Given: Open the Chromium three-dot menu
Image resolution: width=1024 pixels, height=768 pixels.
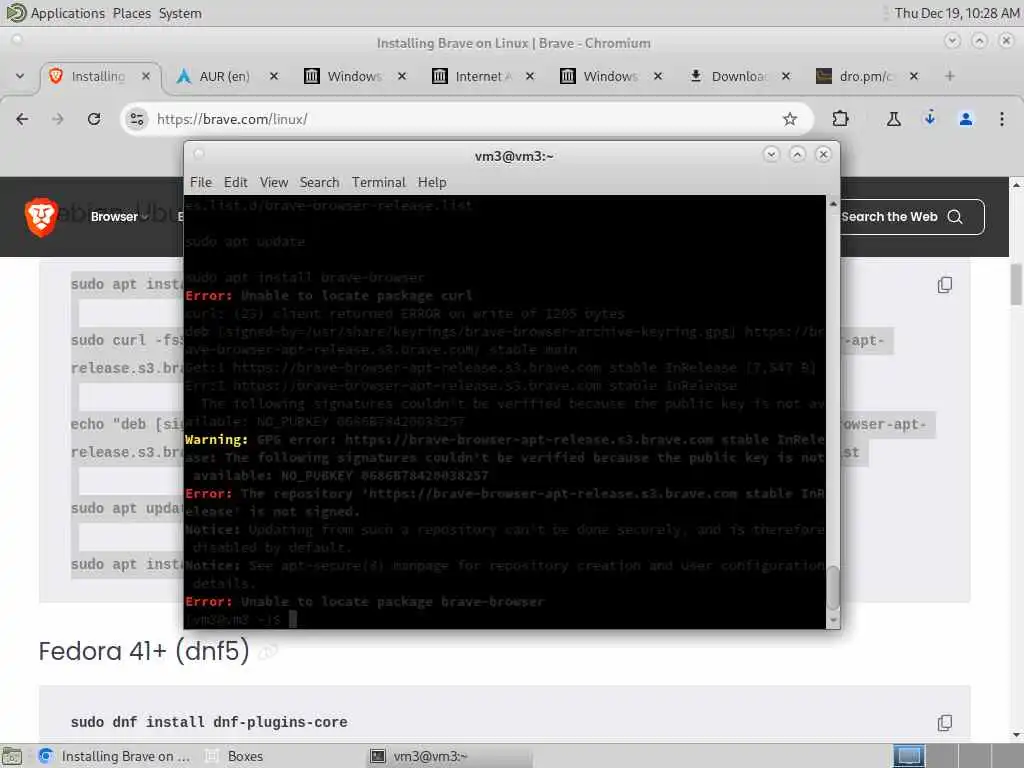Looking at the screenshot, I should tap(1001, 119).
